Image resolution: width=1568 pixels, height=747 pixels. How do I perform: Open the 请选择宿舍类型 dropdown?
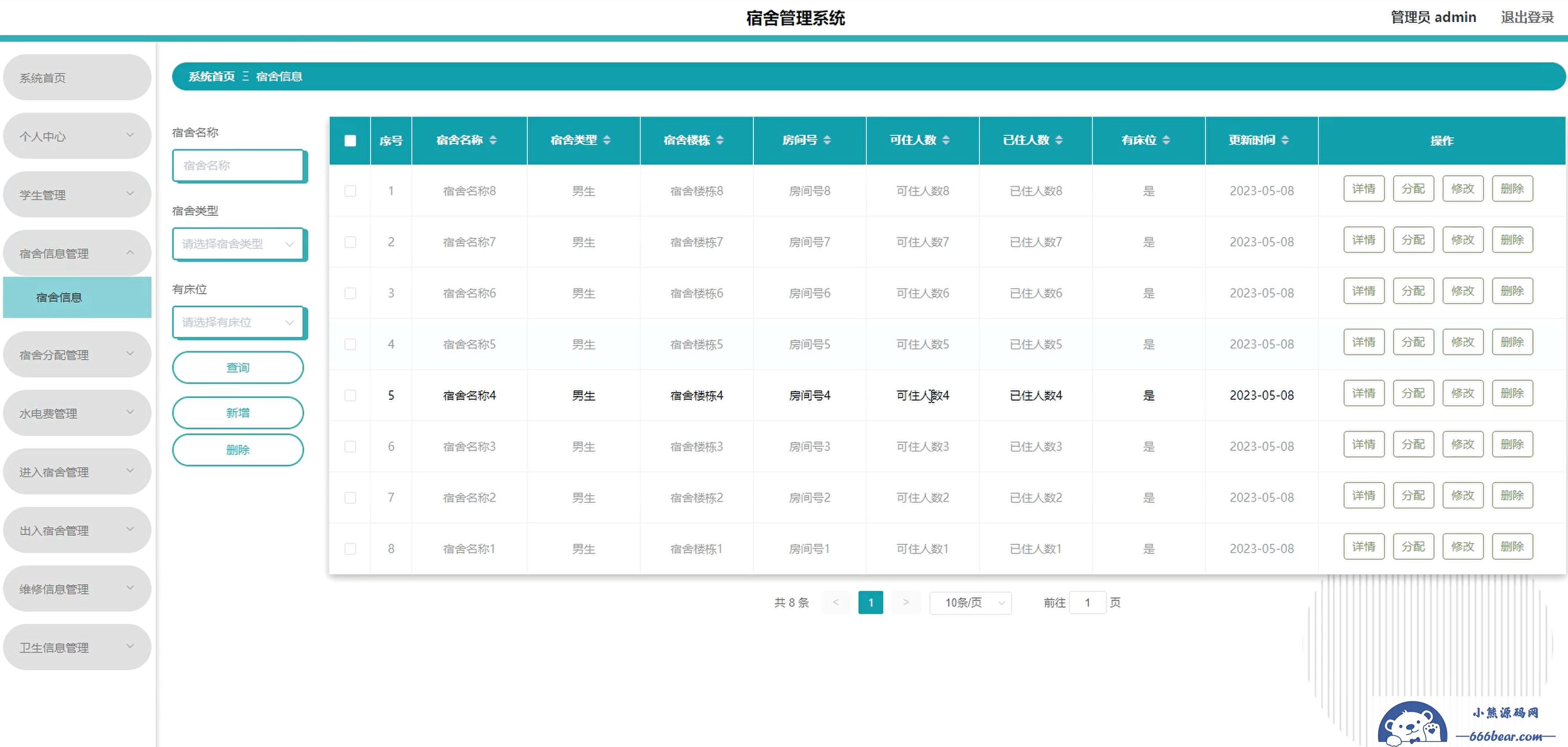click(x=239, y=244)
